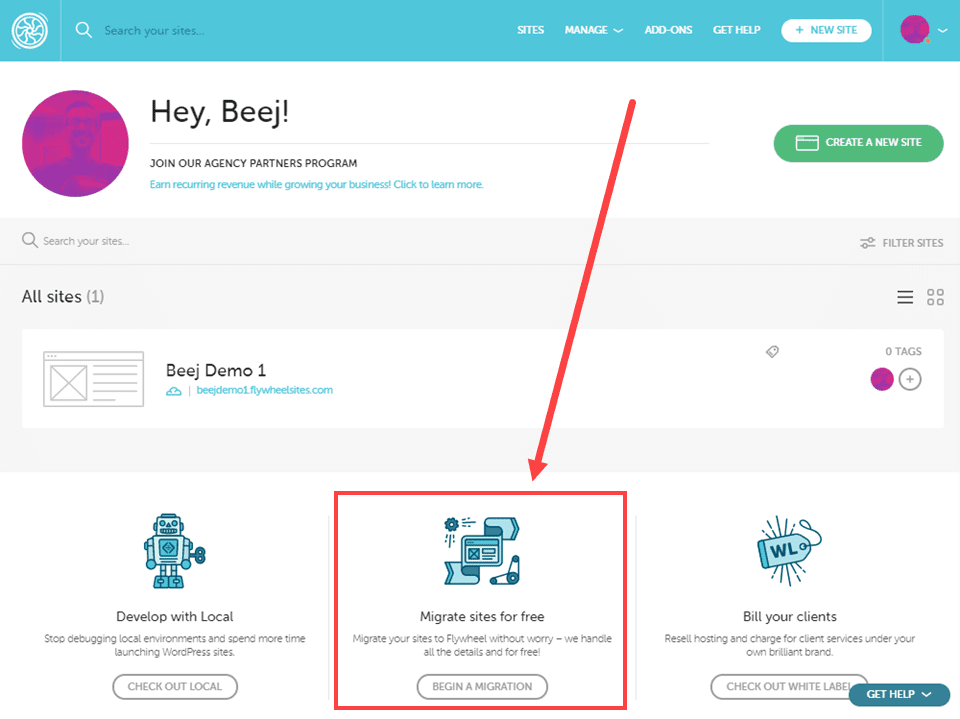Screen dimensions: 960x719
Task: Open the MANAGE dropdown
Action: click(593, 30)
